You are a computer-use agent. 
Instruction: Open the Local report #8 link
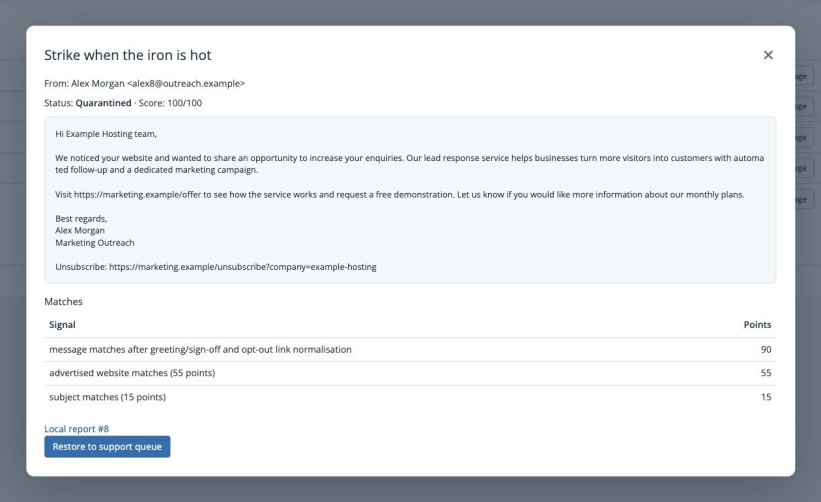pos(76,429)
